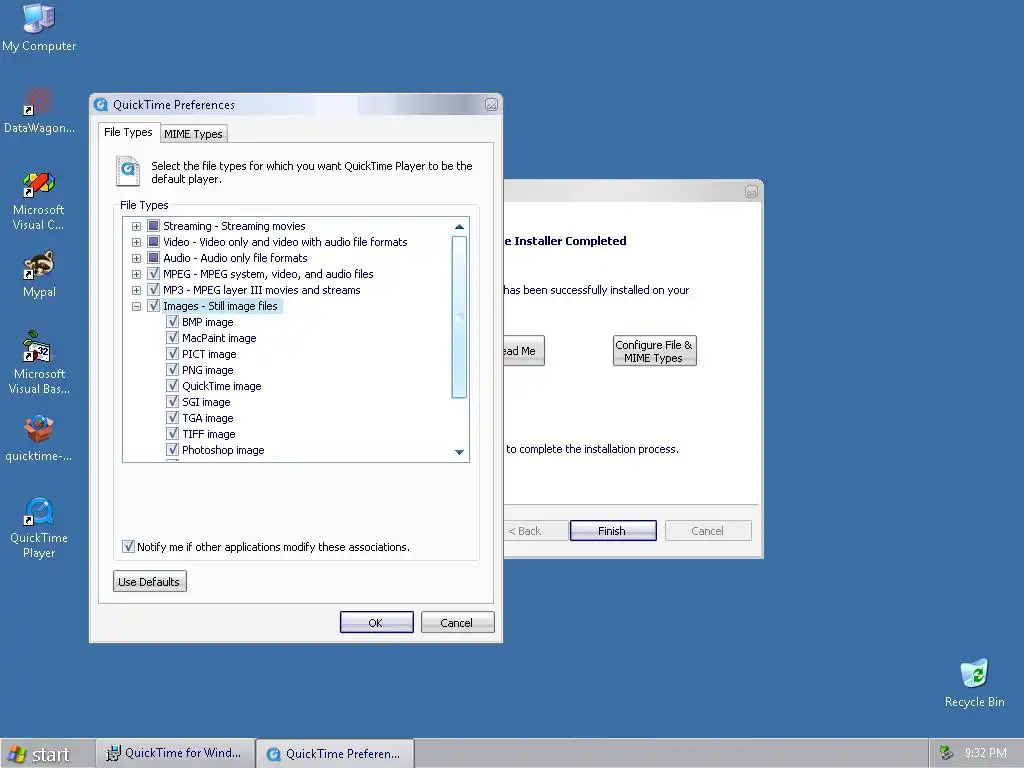Select the Recycle Bin icon

click(974, 683)
